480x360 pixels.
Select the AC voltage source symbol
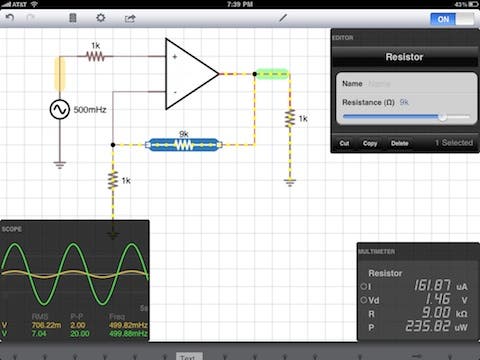click(60, 110)
